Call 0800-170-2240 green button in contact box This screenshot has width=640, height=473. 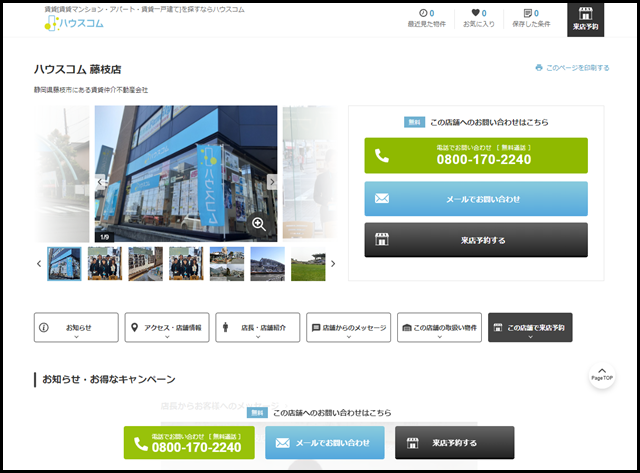(476, 155)
